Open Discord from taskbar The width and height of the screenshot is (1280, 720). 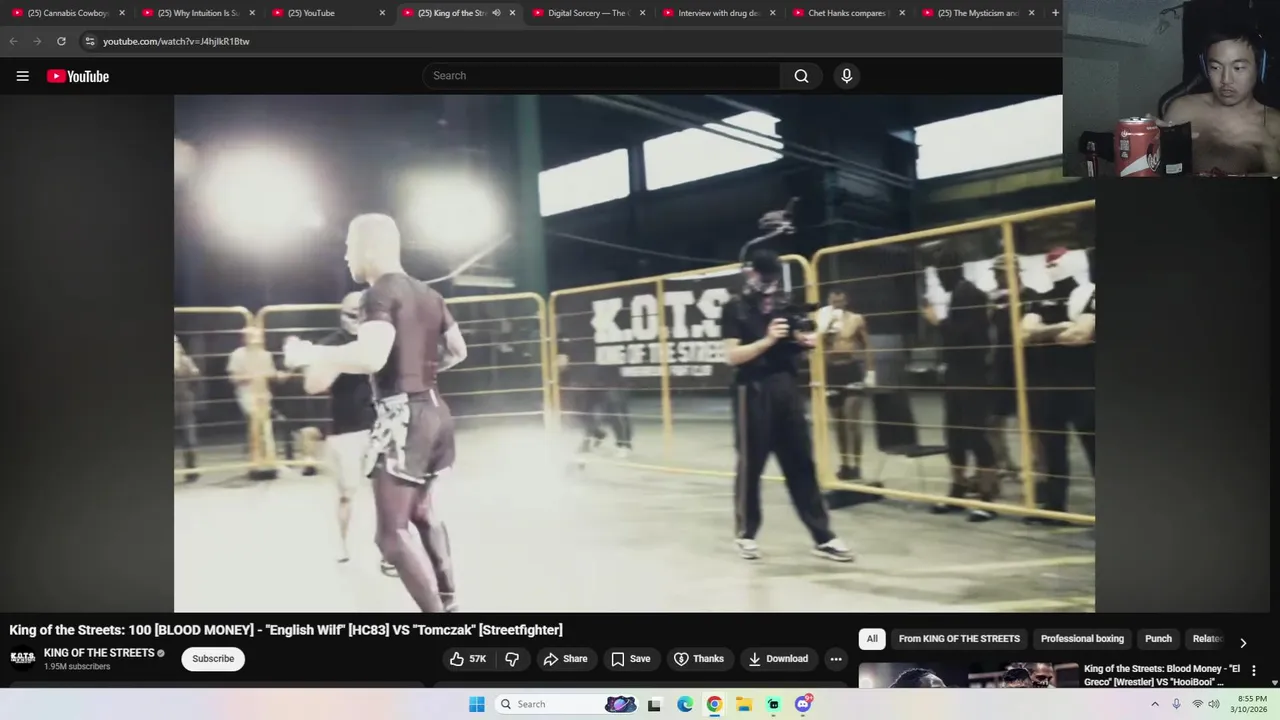pyautogui.click(x=803, y=704)
